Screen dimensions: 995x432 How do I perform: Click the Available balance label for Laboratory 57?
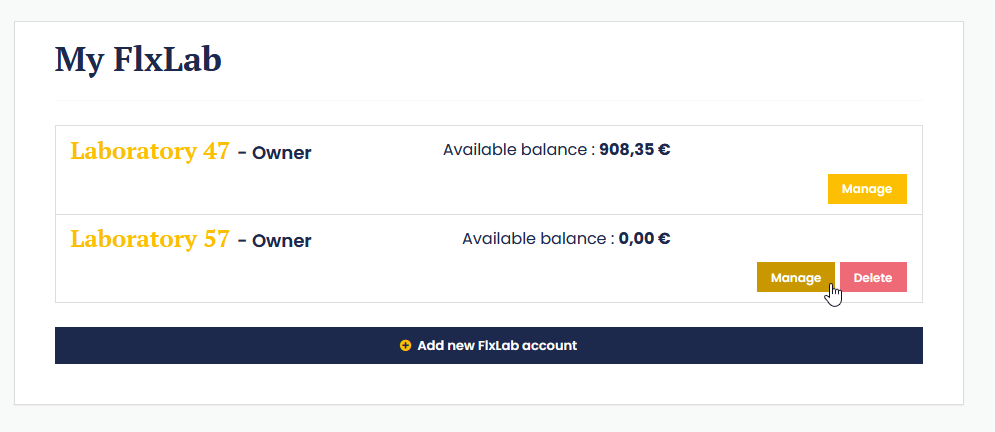click(535, 239)
